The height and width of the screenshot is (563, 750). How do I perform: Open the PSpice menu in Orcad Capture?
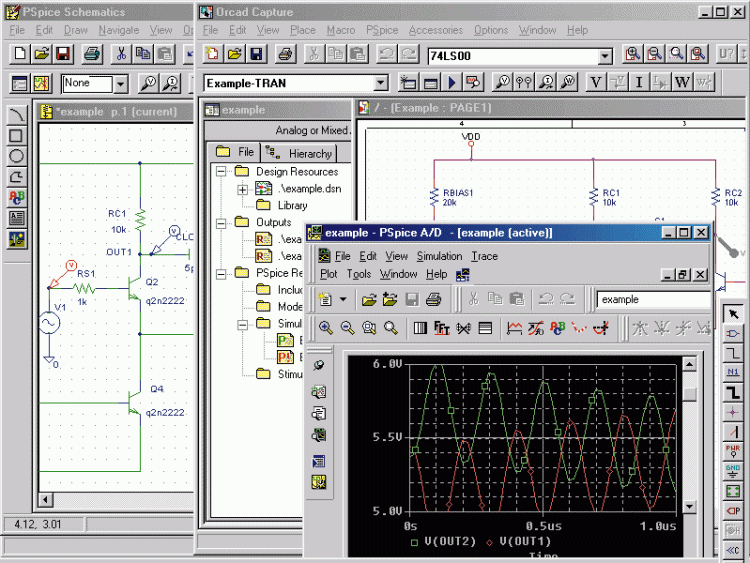coord(382,30)
